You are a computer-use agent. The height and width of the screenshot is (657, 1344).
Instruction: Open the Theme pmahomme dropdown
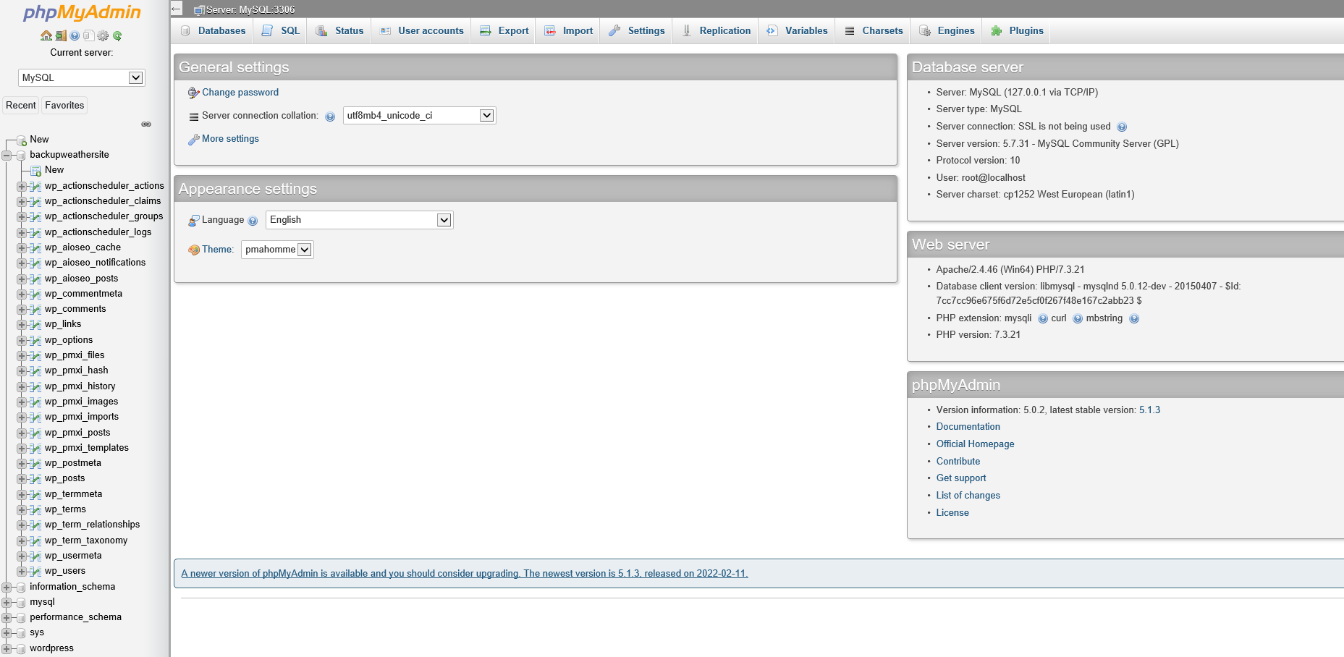pyautogui.click(x=277, y=250)
